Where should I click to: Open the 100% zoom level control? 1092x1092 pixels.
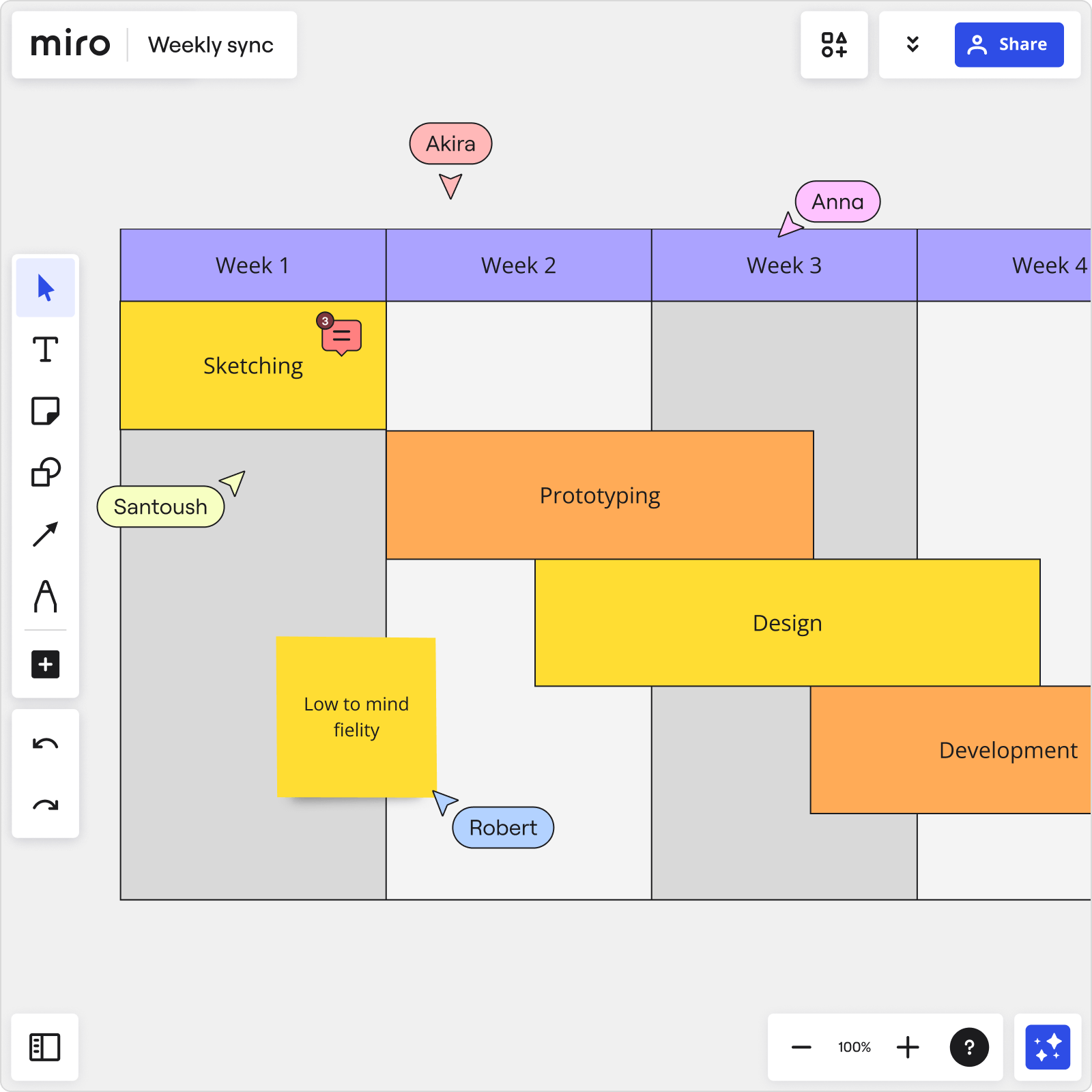tap(854, 1047)
